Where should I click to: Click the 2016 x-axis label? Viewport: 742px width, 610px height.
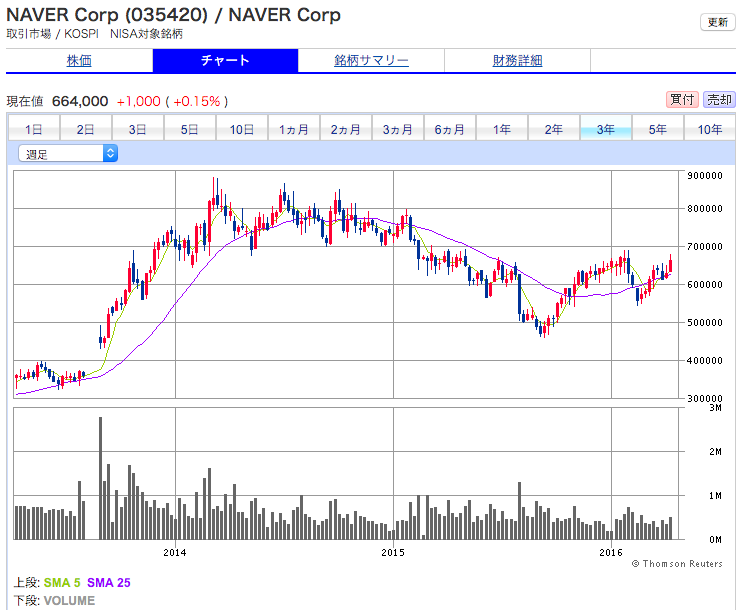pos(611,552)
